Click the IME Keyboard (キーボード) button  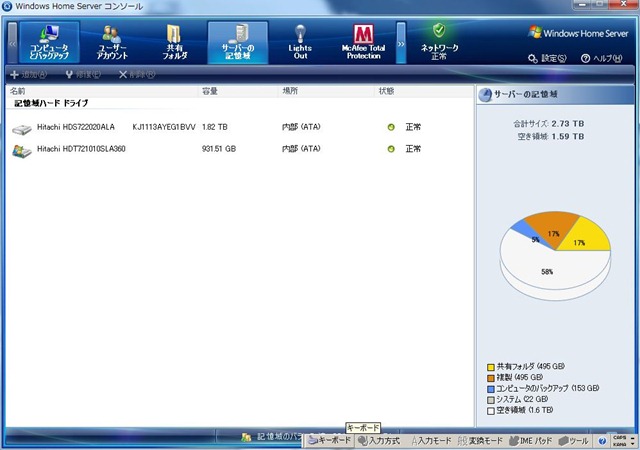[x=330, y=441]
